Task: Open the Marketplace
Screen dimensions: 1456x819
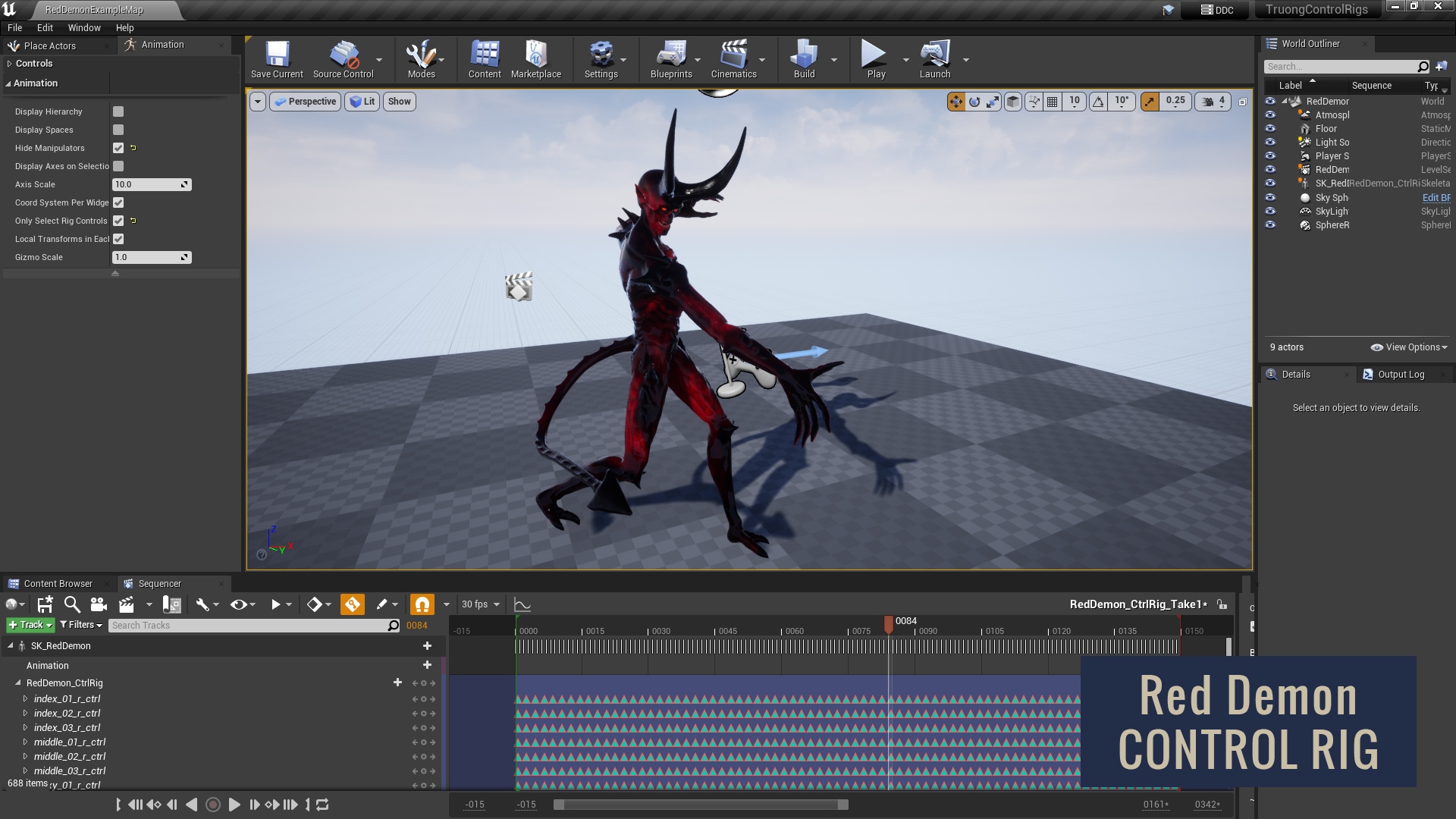Action: (x=536, y=59)
